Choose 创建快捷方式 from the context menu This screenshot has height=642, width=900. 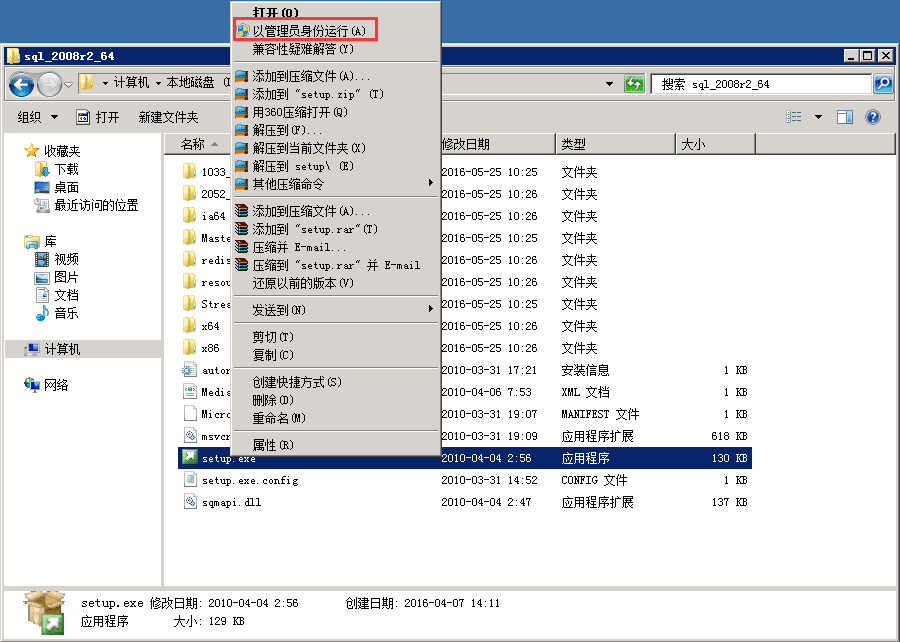coord(336,382)
